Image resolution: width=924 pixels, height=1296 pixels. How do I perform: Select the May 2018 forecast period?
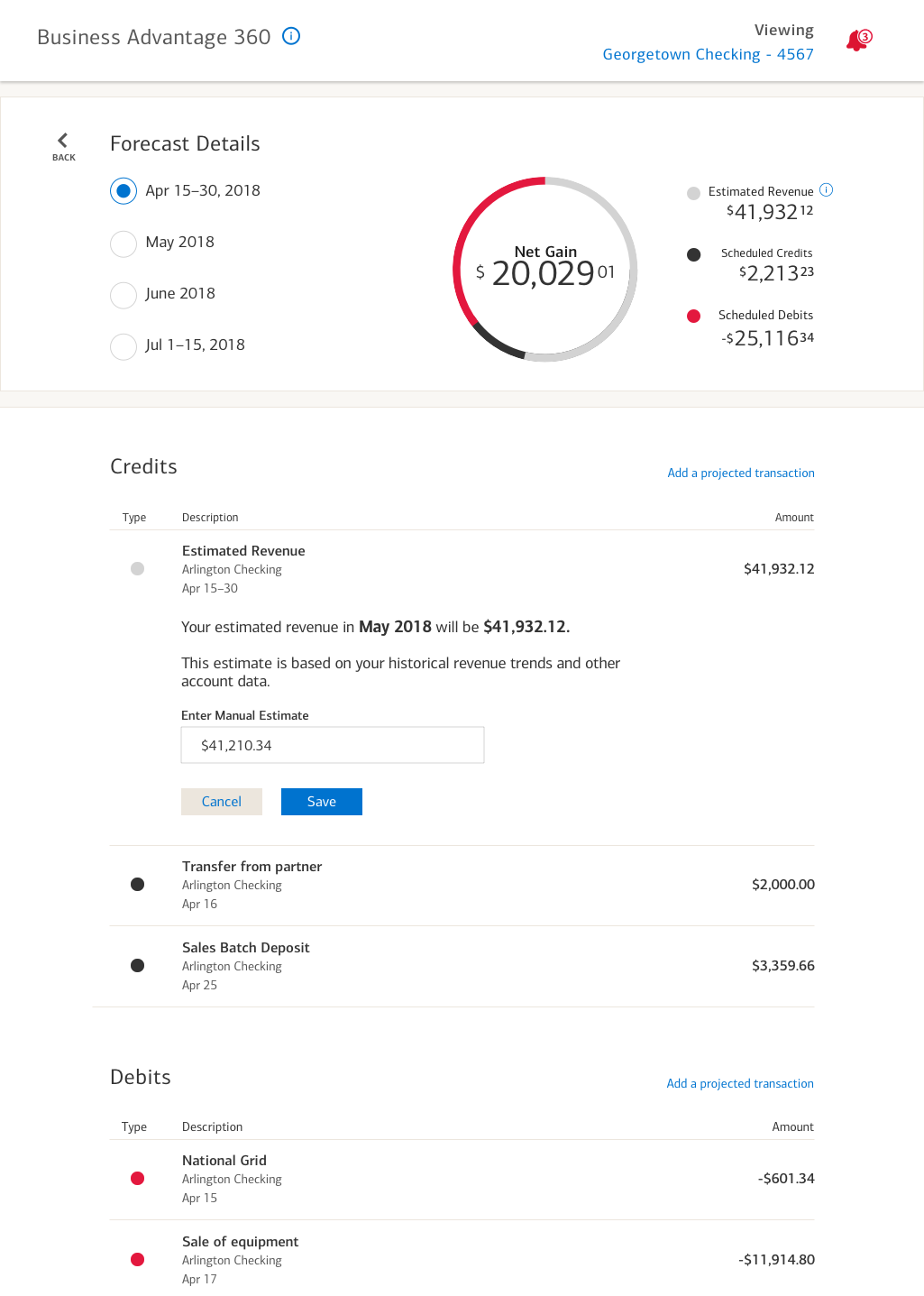click(x=124, y=243)
